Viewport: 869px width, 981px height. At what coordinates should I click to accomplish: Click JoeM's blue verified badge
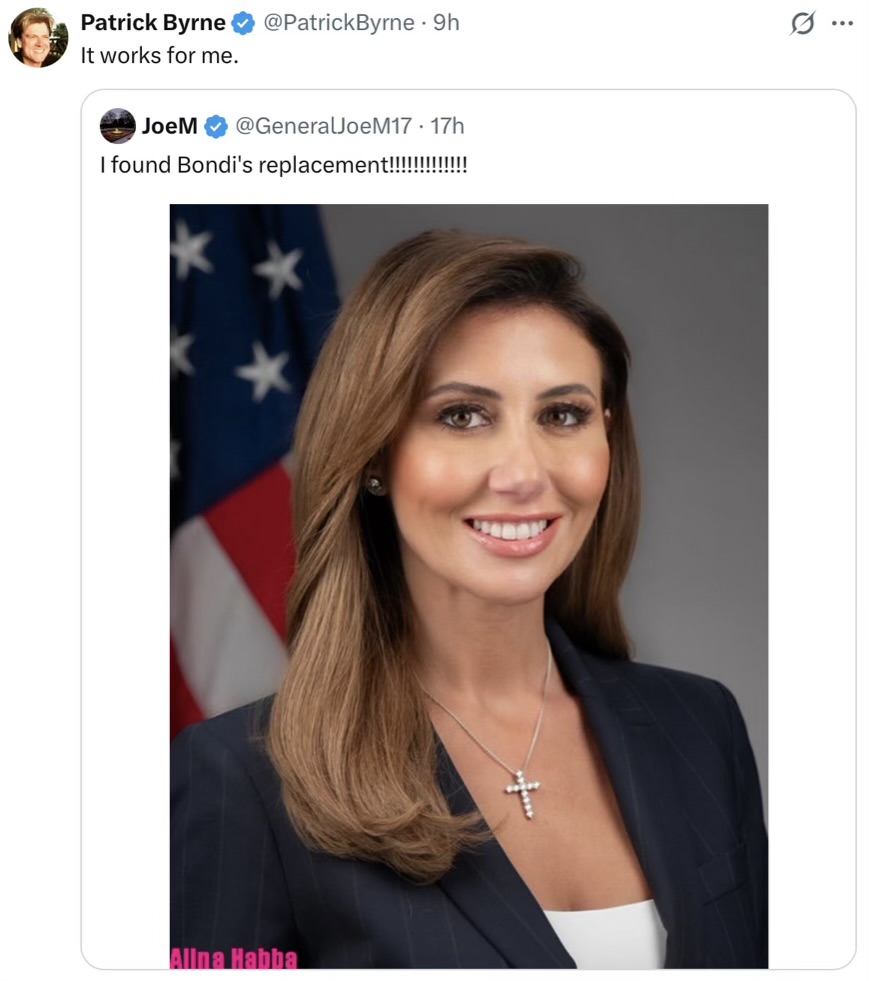pyautogui.click(x=215, y=126)
